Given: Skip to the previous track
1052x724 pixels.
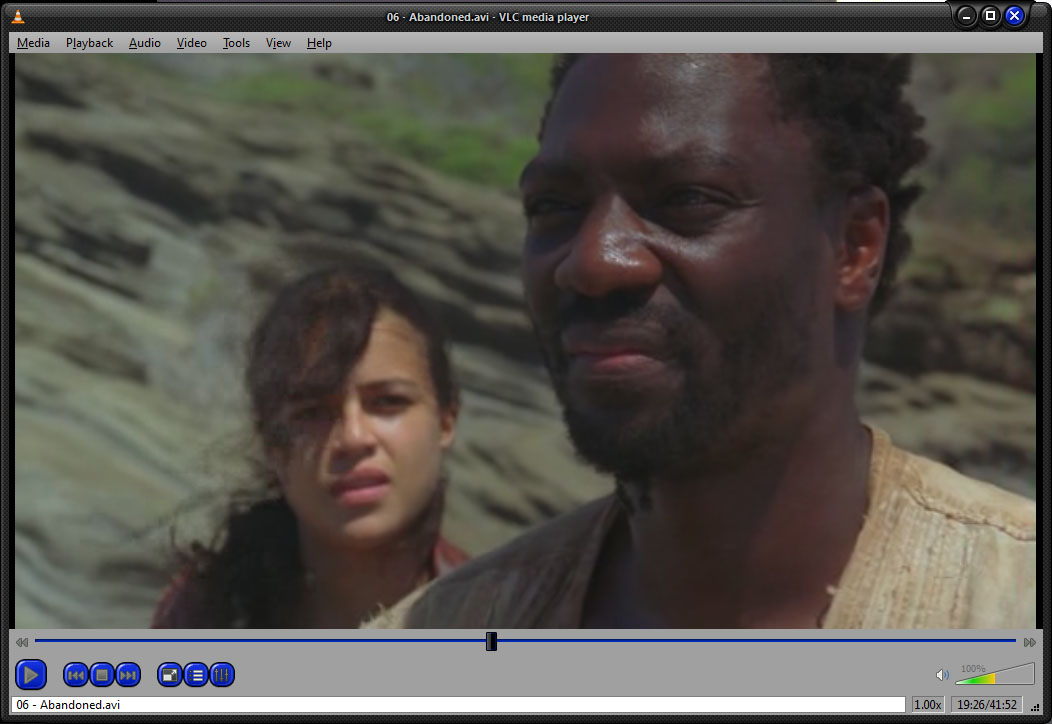Looking at the screenshot, I should [x=76, y=674].
